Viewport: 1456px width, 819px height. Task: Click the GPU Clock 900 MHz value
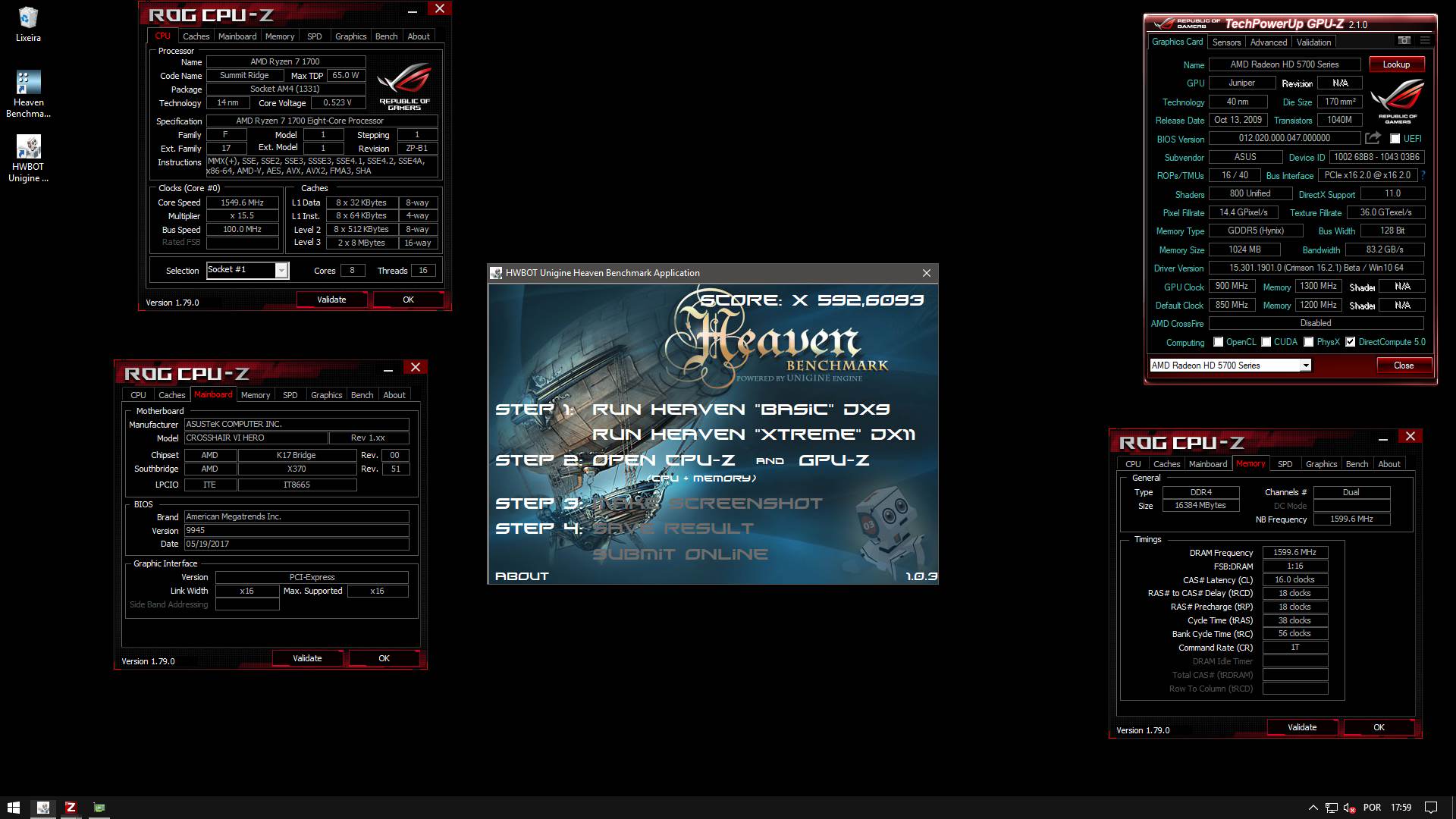click(x=1232, y=286)
